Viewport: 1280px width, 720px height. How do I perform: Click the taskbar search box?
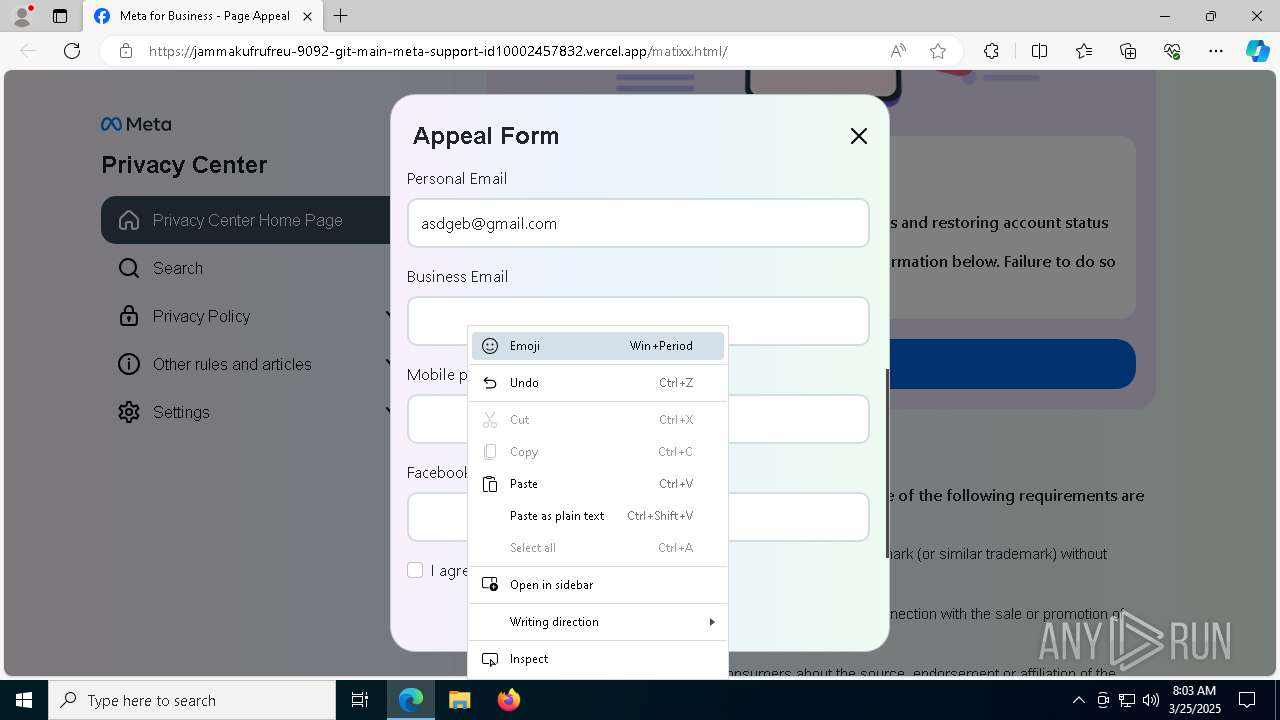192,700
